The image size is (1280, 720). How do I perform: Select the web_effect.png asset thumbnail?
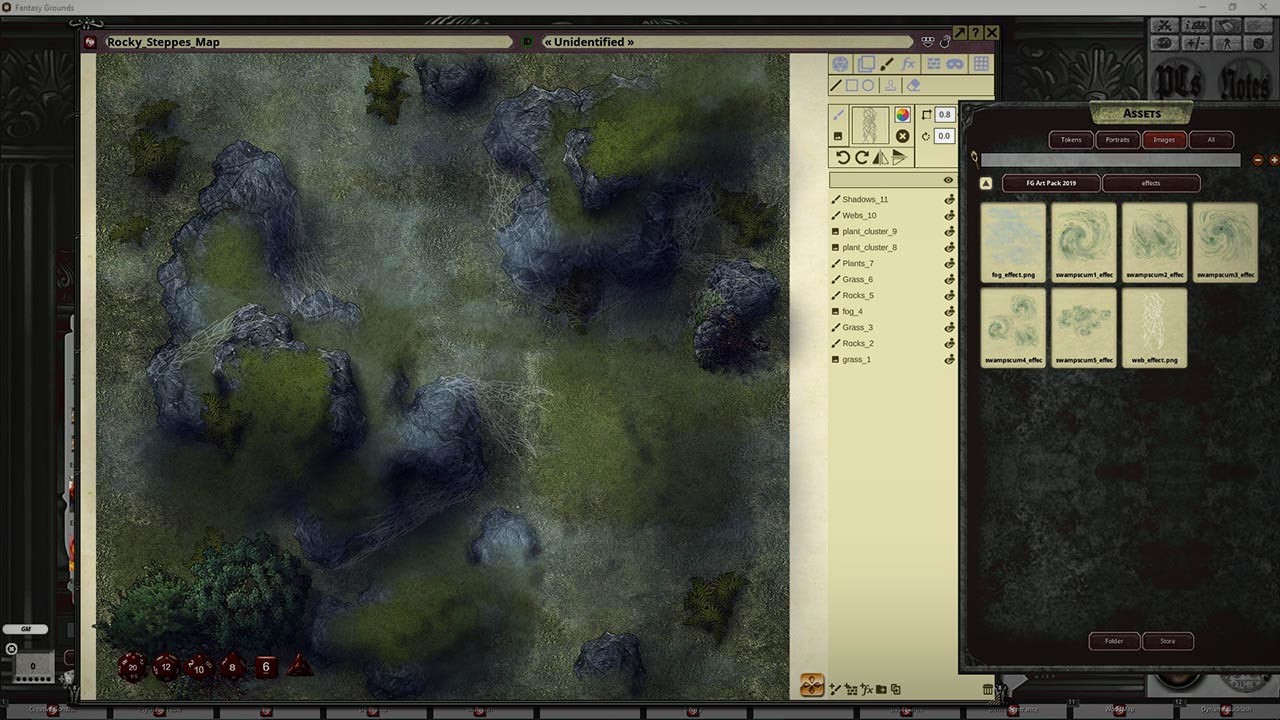click(1155, 327)
